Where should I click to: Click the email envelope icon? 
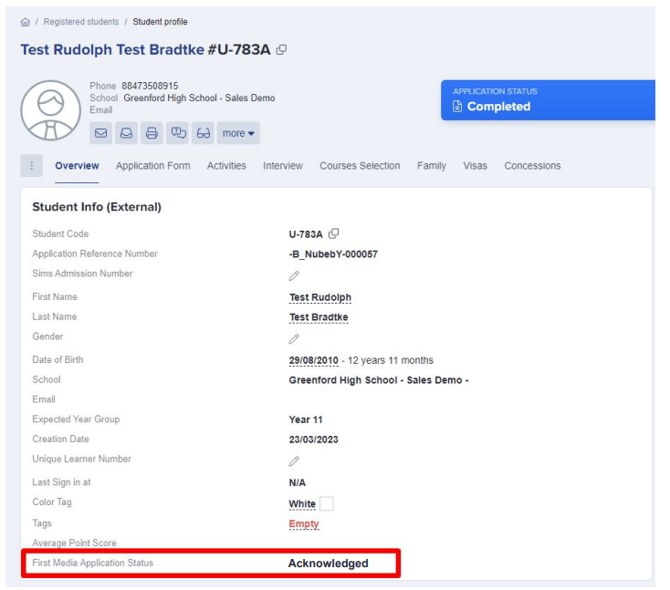pyautogui.click(x=102, y=133)
